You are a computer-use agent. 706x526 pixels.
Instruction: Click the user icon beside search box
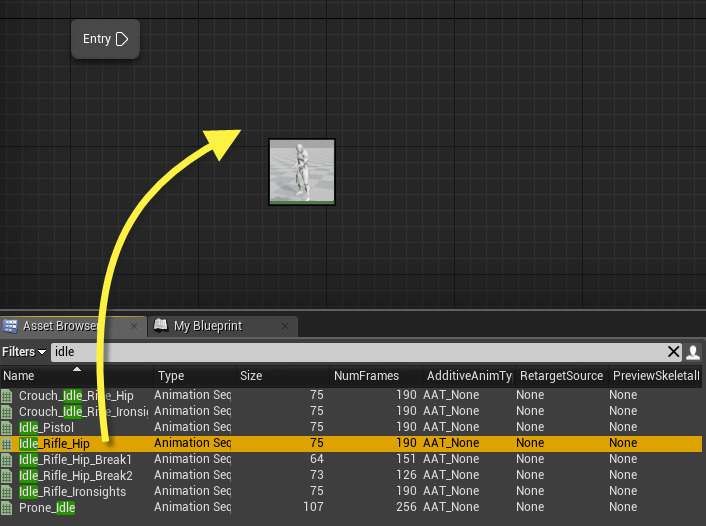694,352
